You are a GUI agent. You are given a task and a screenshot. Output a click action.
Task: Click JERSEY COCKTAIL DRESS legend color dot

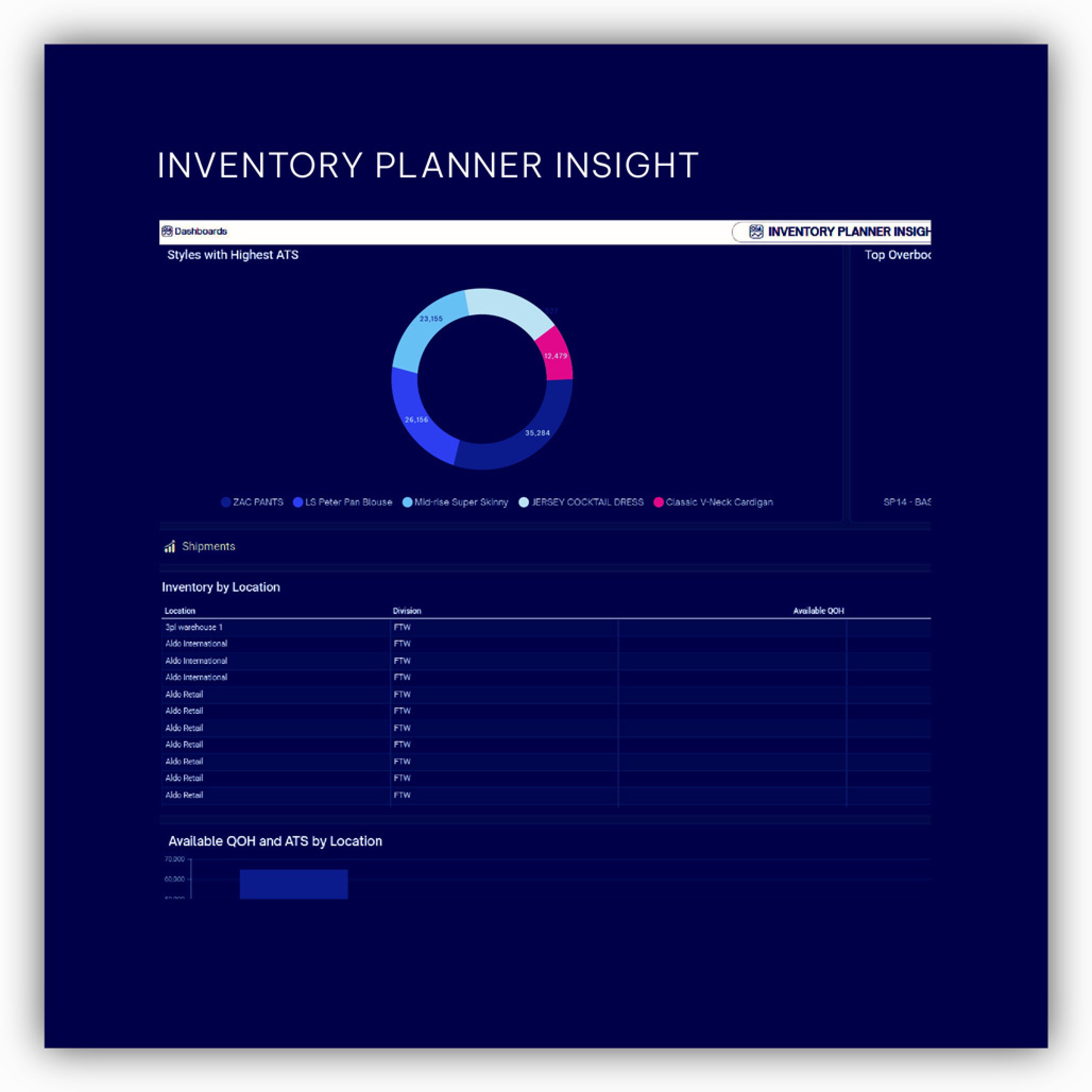coord(523,502)
